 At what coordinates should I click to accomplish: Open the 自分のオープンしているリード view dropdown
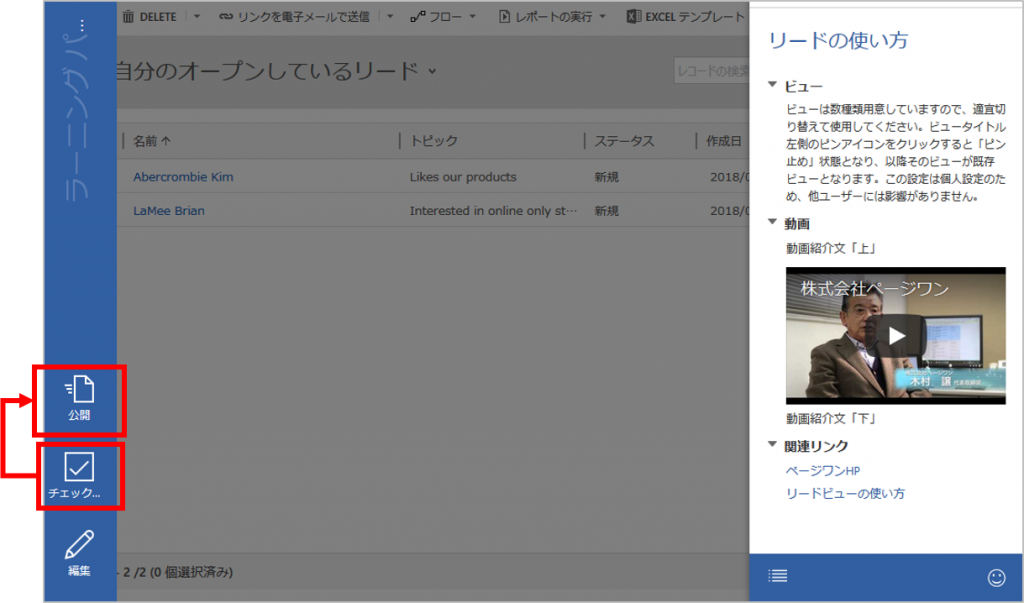[432, 71]
